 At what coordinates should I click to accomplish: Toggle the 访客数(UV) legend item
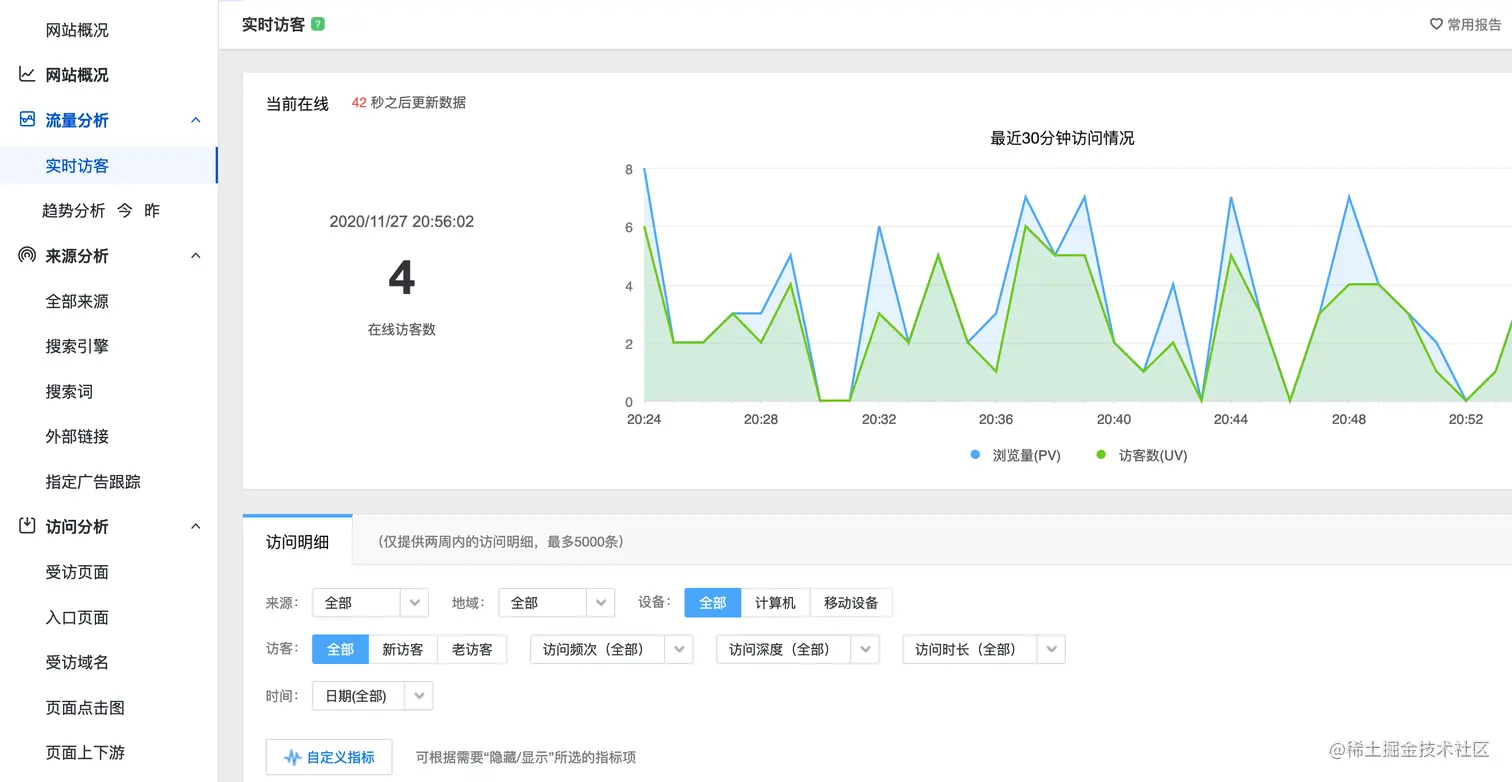pos(1140,454)
